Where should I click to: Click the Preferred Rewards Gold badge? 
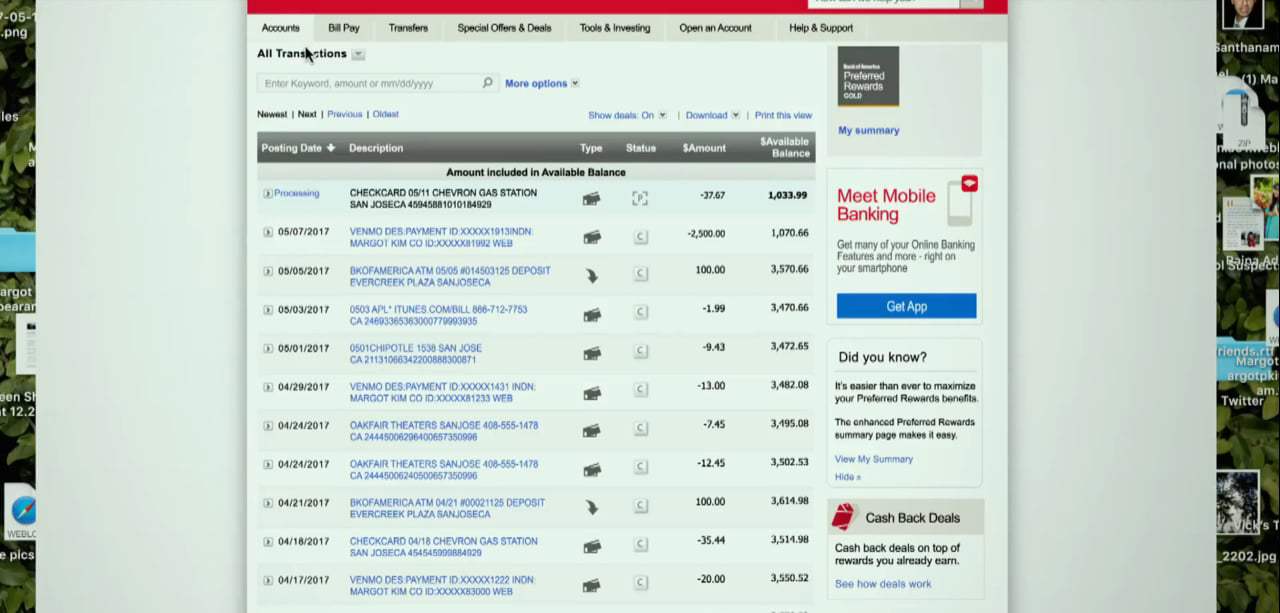point(868,77)
